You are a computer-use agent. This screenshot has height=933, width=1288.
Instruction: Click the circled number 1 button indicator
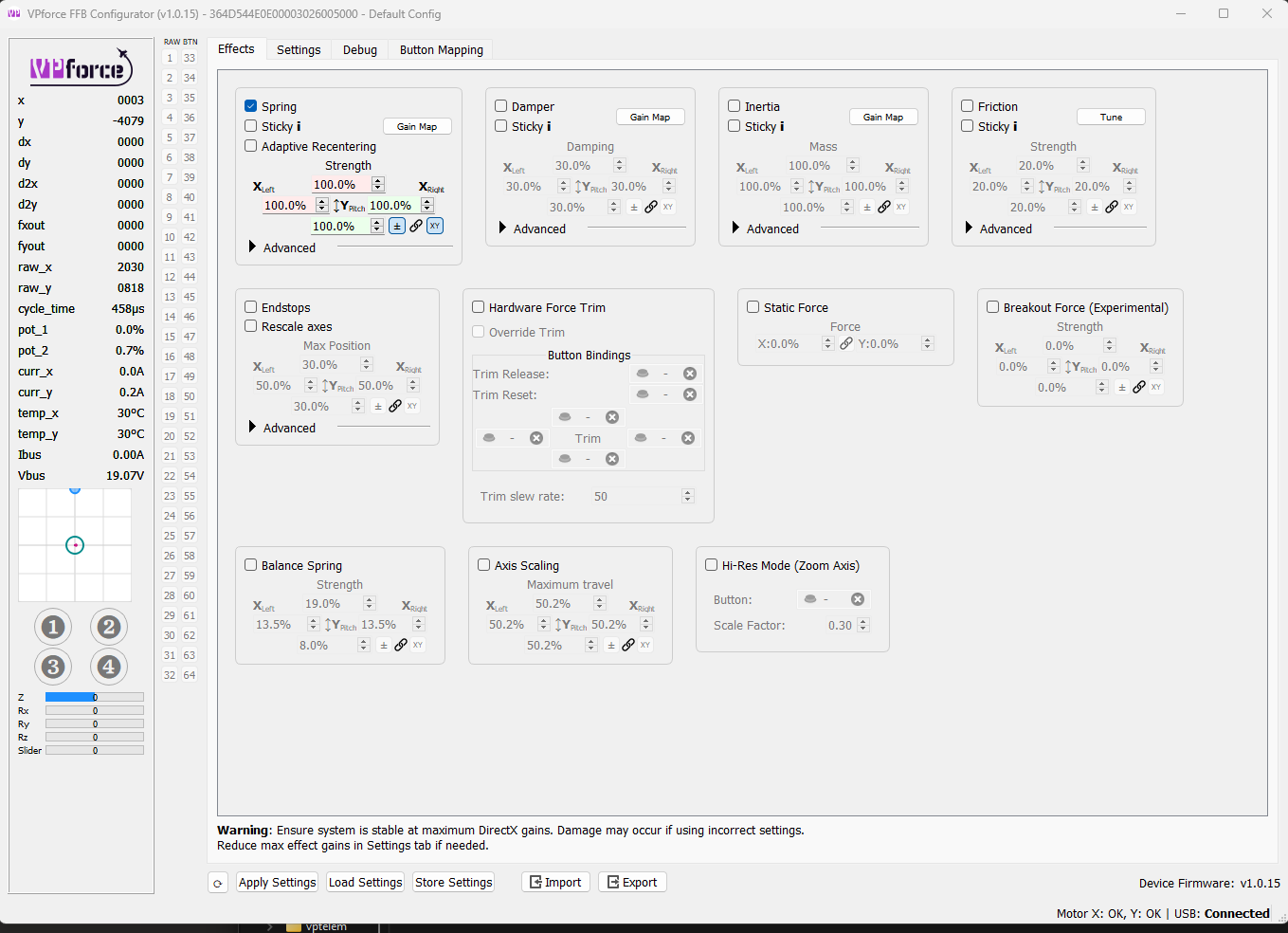click(x=53, y=627)
